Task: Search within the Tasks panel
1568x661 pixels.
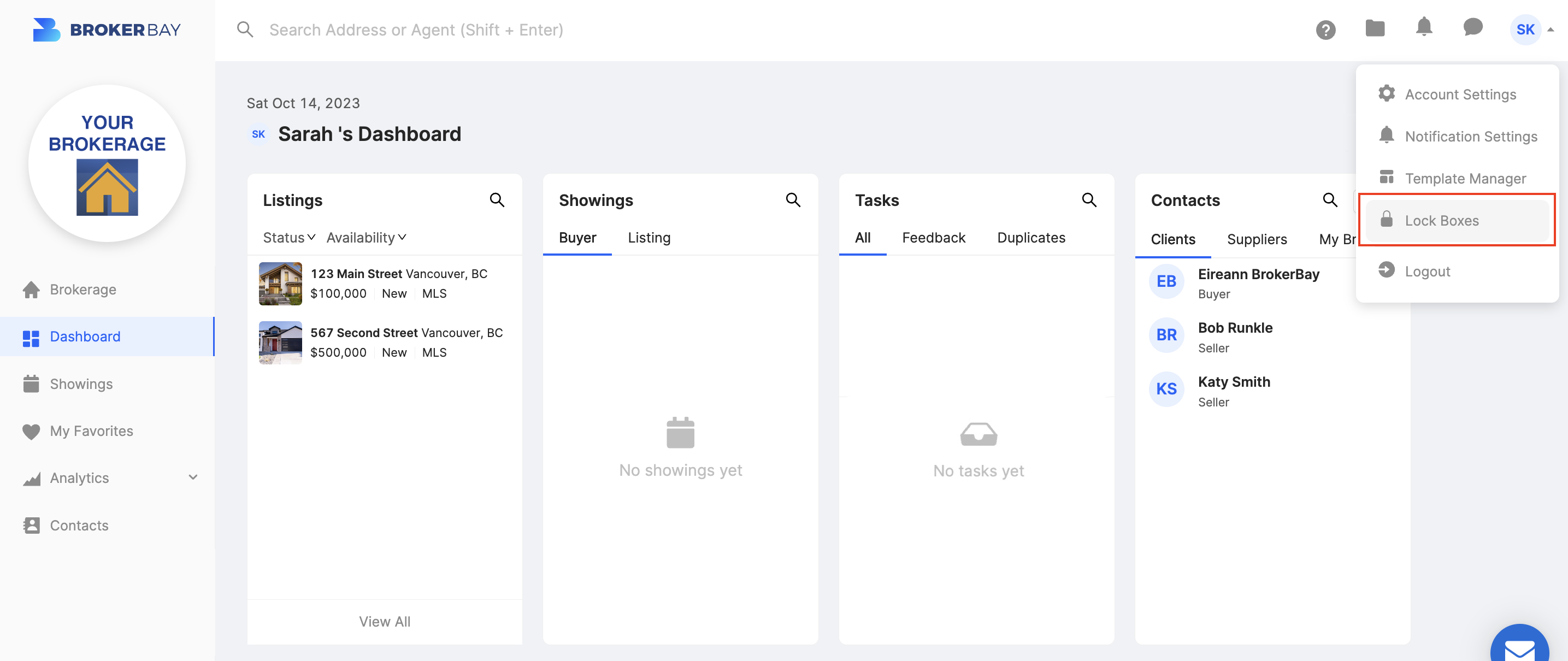Action: pos(1089,200)
